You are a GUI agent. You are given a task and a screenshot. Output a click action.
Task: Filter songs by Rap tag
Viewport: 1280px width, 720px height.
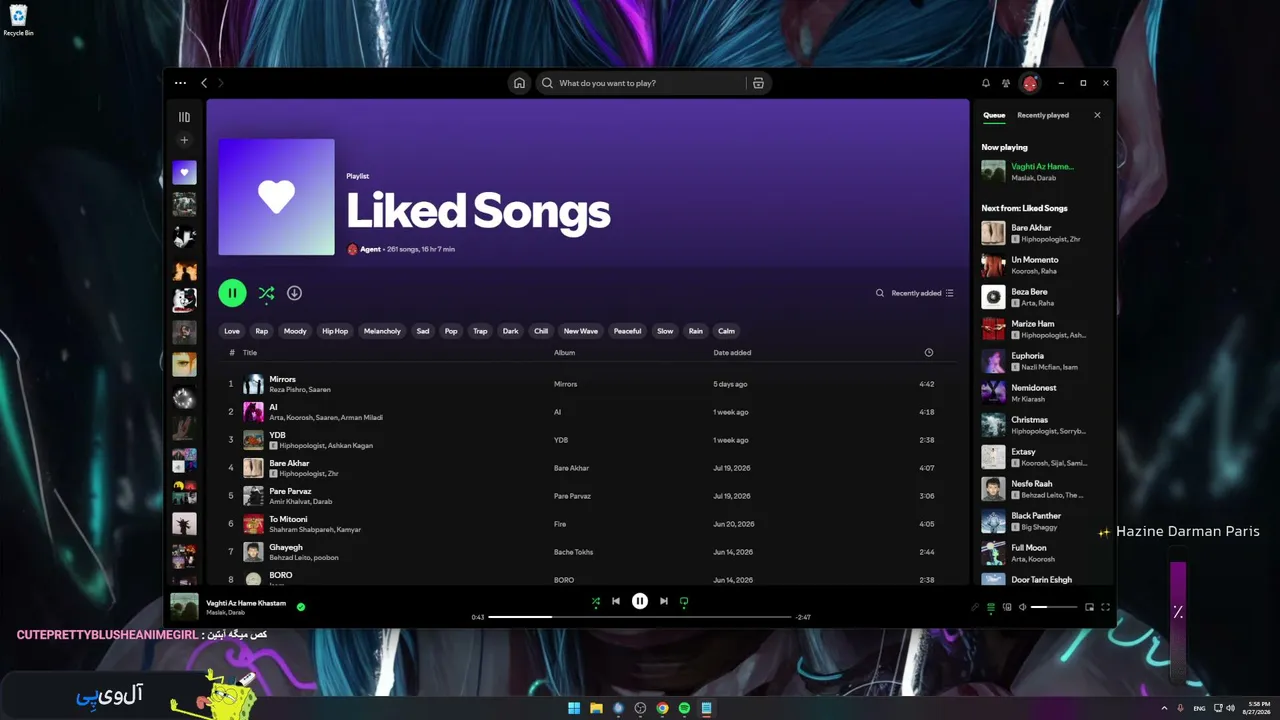point(262,331)
